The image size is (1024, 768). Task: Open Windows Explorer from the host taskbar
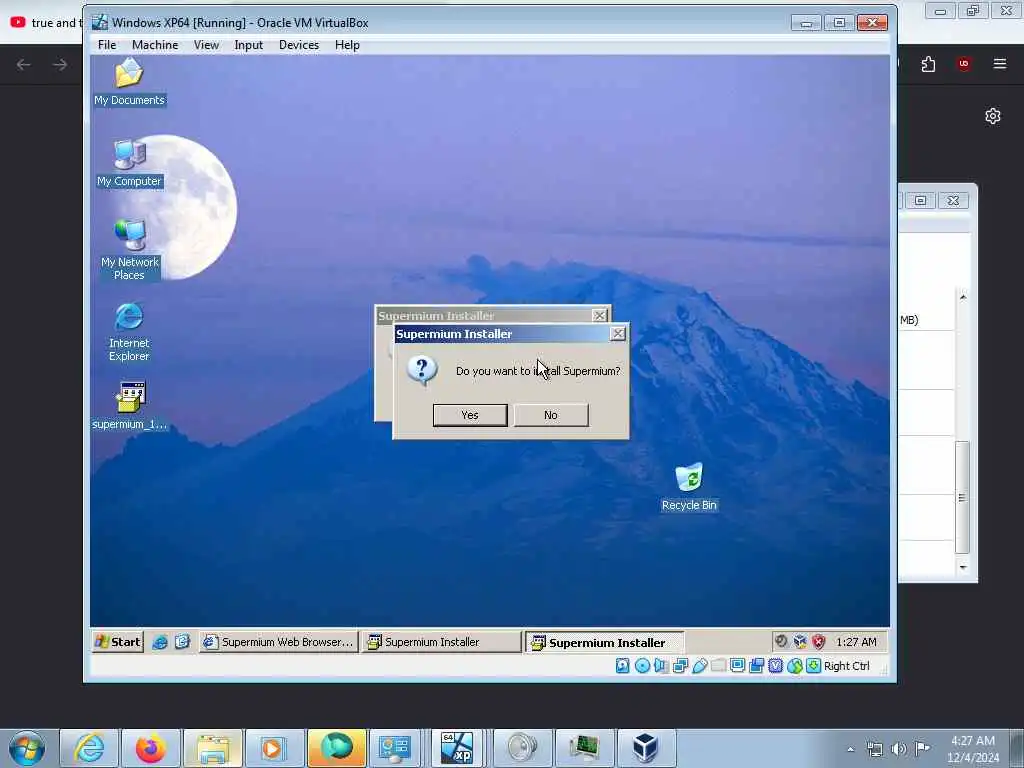click(213, 748)
